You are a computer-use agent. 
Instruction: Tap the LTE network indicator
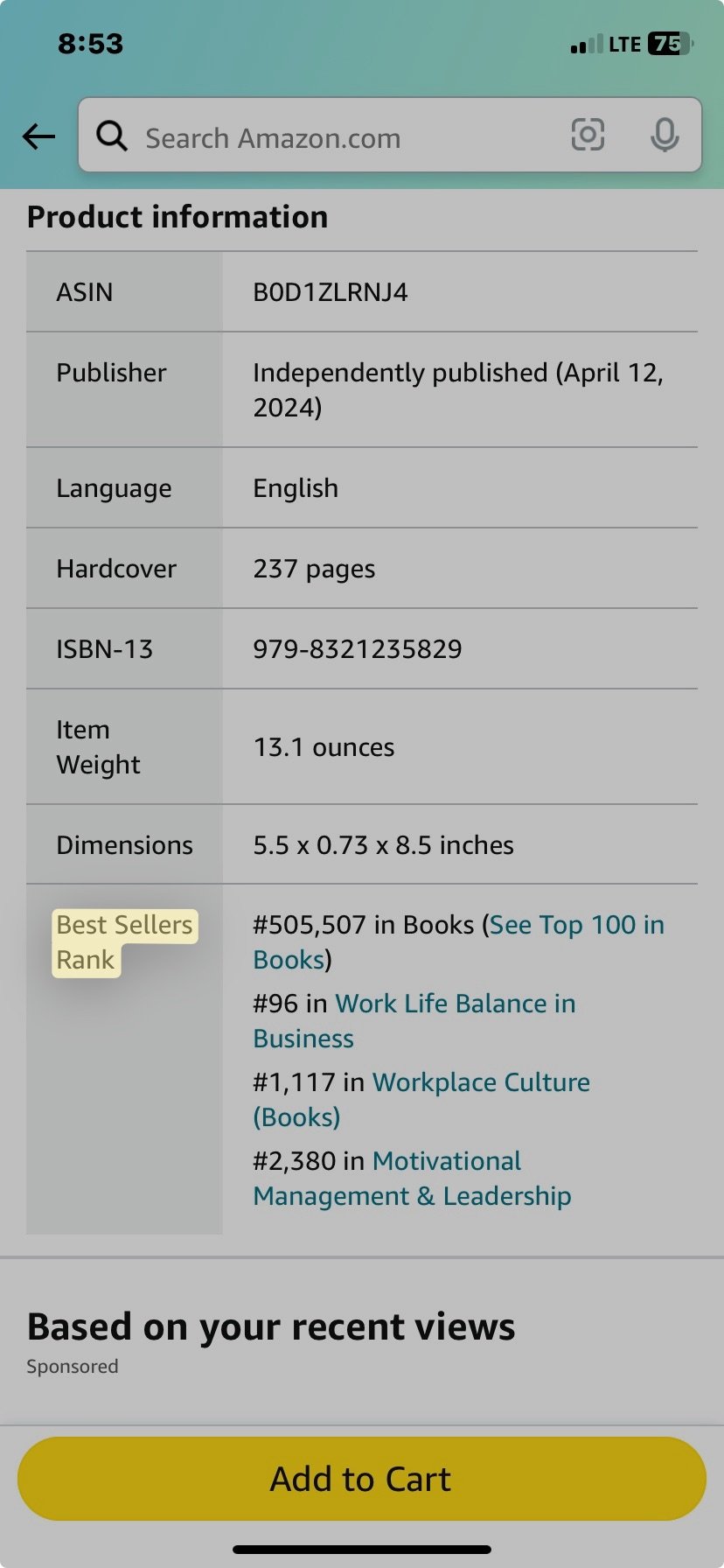[x=625, y=45]
